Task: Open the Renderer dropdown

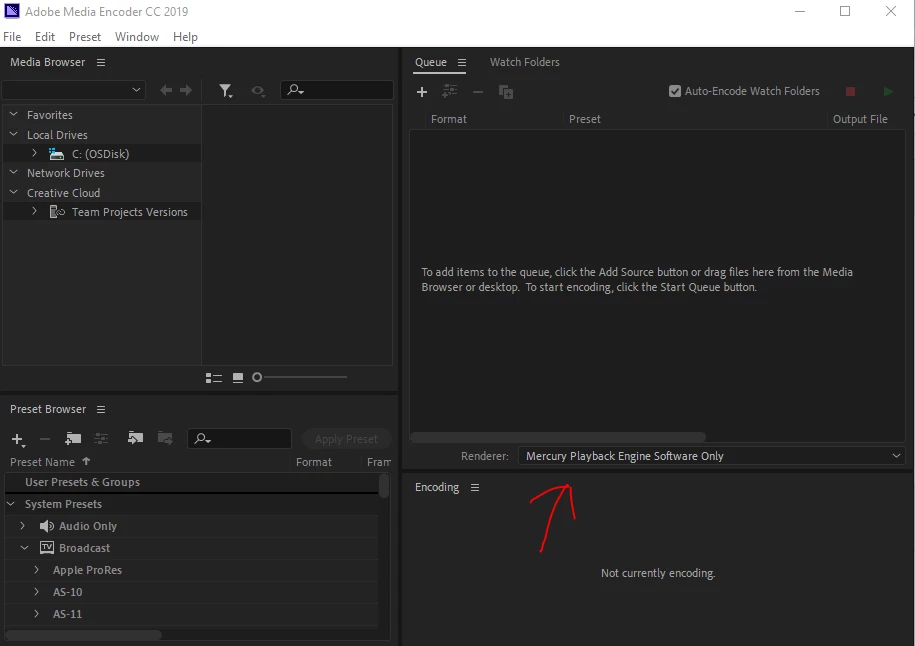Action: pos(711,456)
